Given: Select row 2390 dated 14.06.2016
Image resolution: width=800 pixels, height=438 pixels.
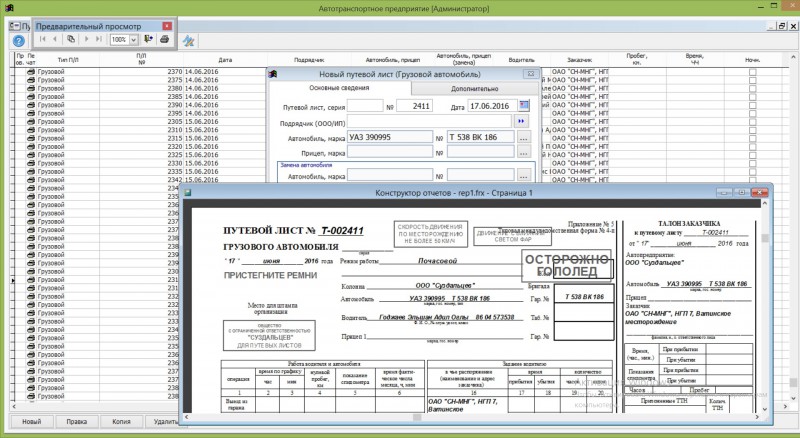Looking at the screenshot, I should [140, 105].
